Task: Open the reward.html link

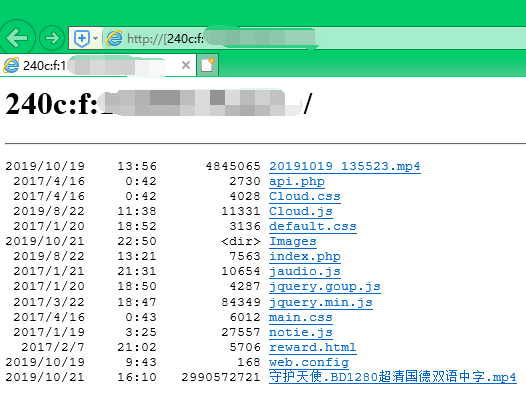Action: point(313,347)
